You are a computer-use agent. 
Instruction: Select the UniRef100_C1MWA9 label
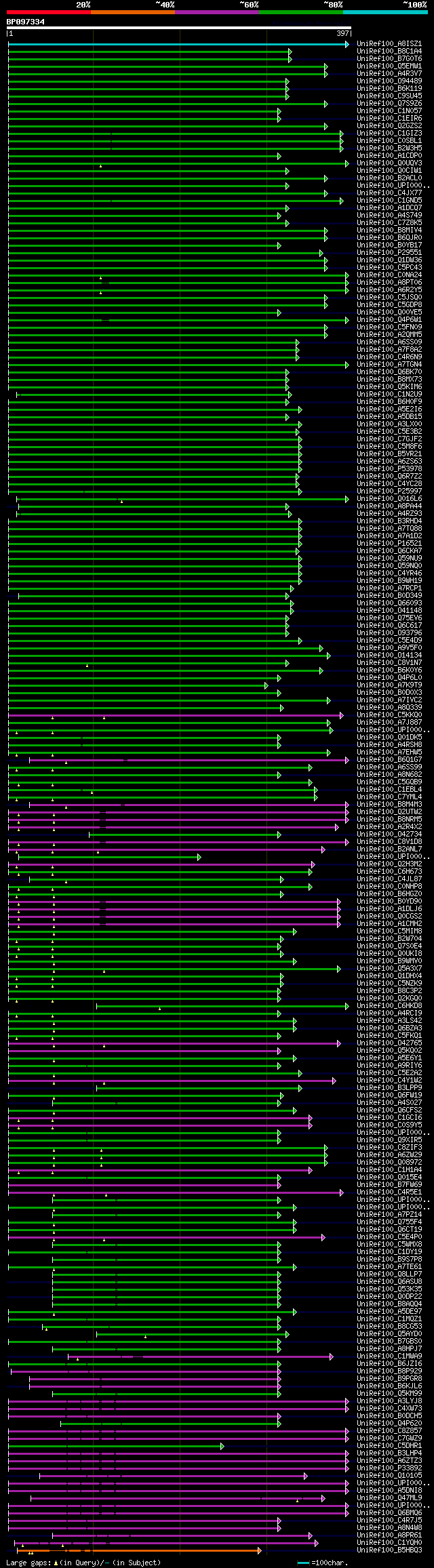click(389, 1356)
